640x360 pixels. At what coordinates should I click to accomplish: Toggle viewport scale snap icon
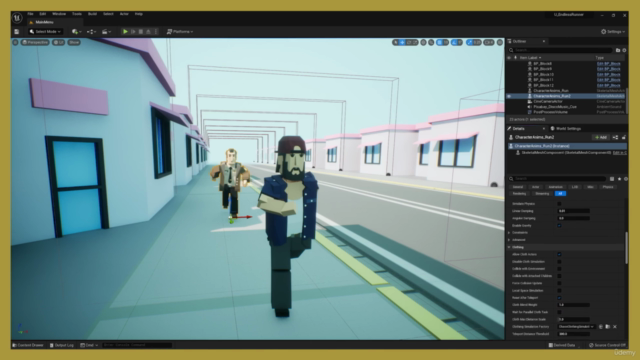469,42
